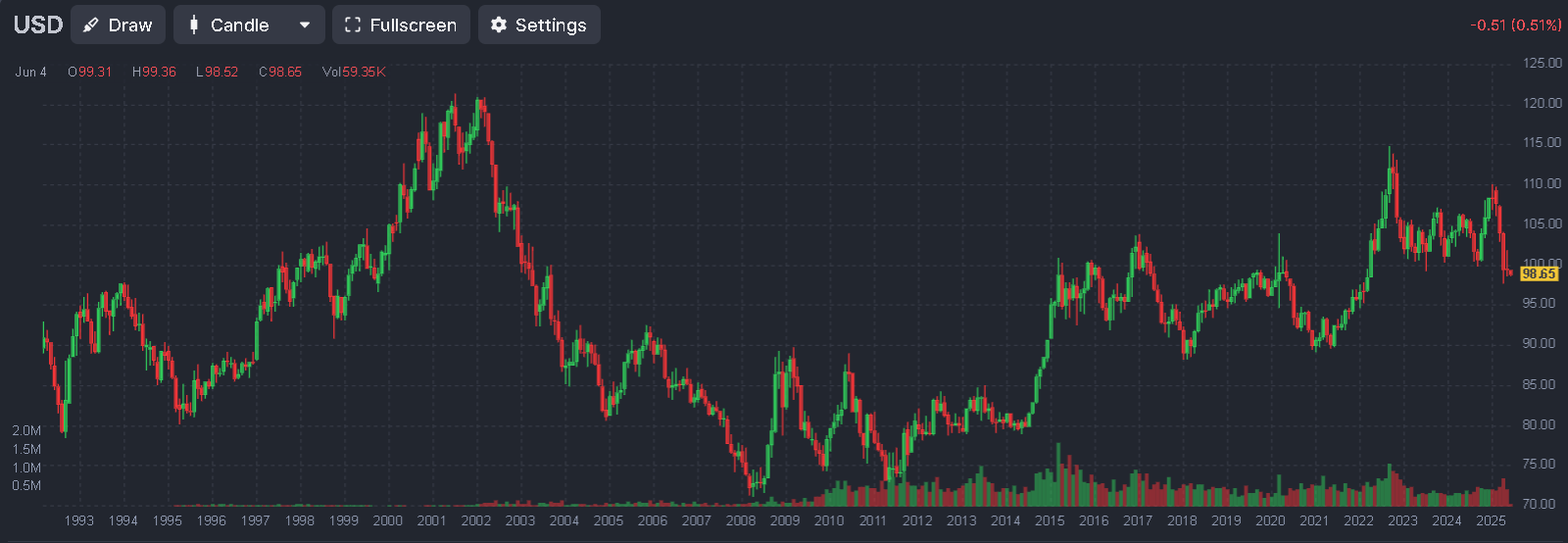Screen dimensions: 1568x543
Task: Click the 2008 label on time axis
Action: coord(741,520)
